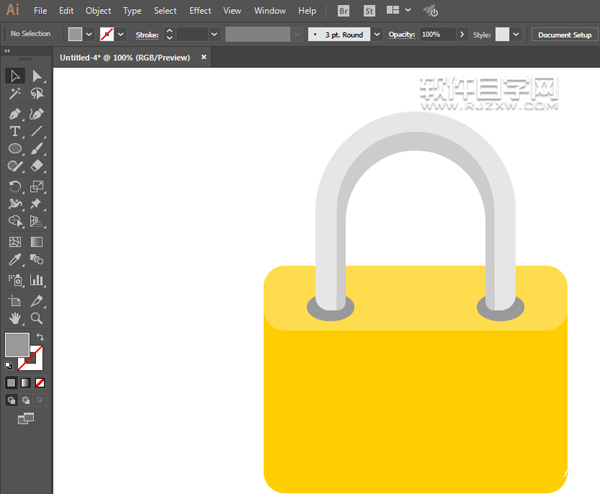This screenshot has width=600, height=494.
Task: Select the Column Graph tool
Action: pyautogui.click(x=37, y=280)
